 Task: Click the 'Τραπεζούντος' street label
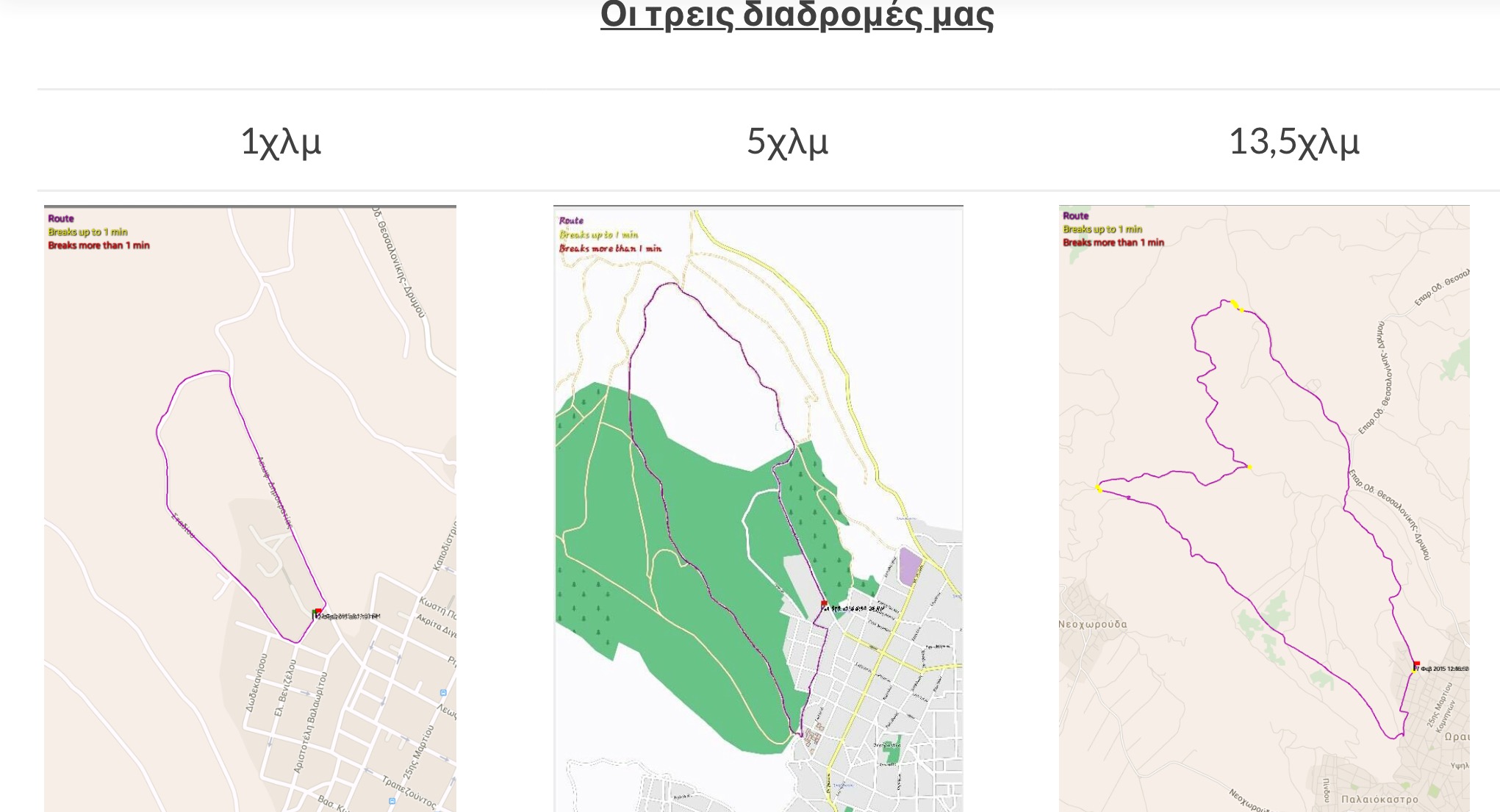(x=409, y=793)
